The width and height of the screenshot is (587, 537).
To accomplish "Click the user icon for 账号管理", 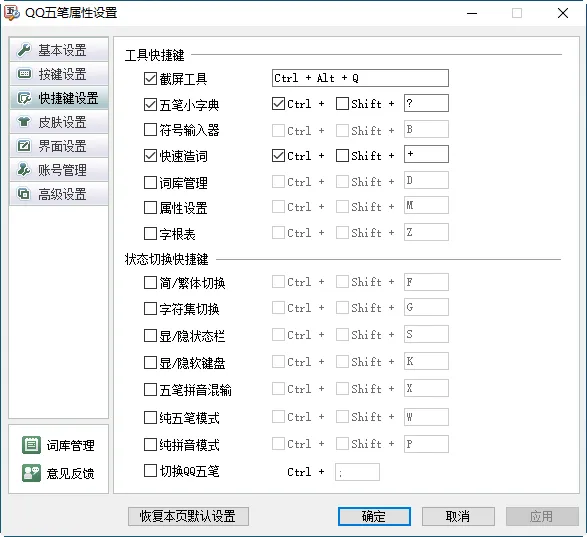I will pos(24,170).
